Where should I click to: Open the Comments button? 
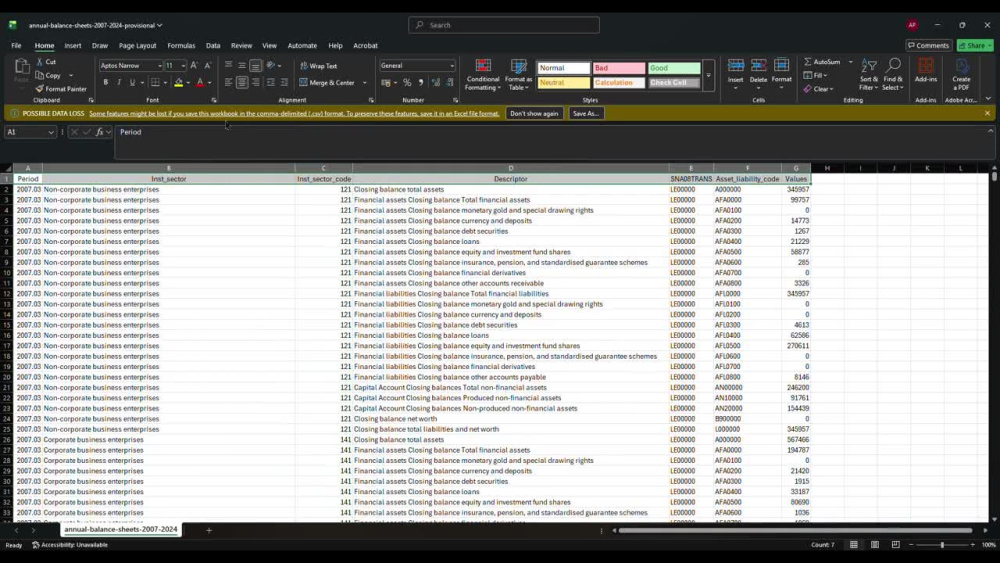coord(929,45)
